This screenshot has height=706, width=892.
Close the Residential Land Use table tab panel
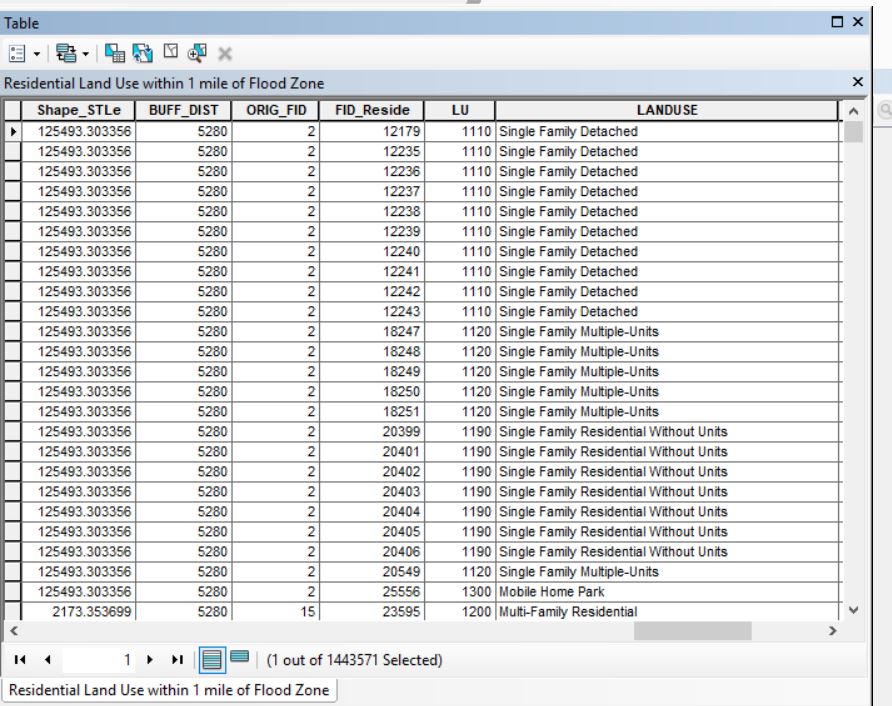pyautogui.click(x=857, y=82)
